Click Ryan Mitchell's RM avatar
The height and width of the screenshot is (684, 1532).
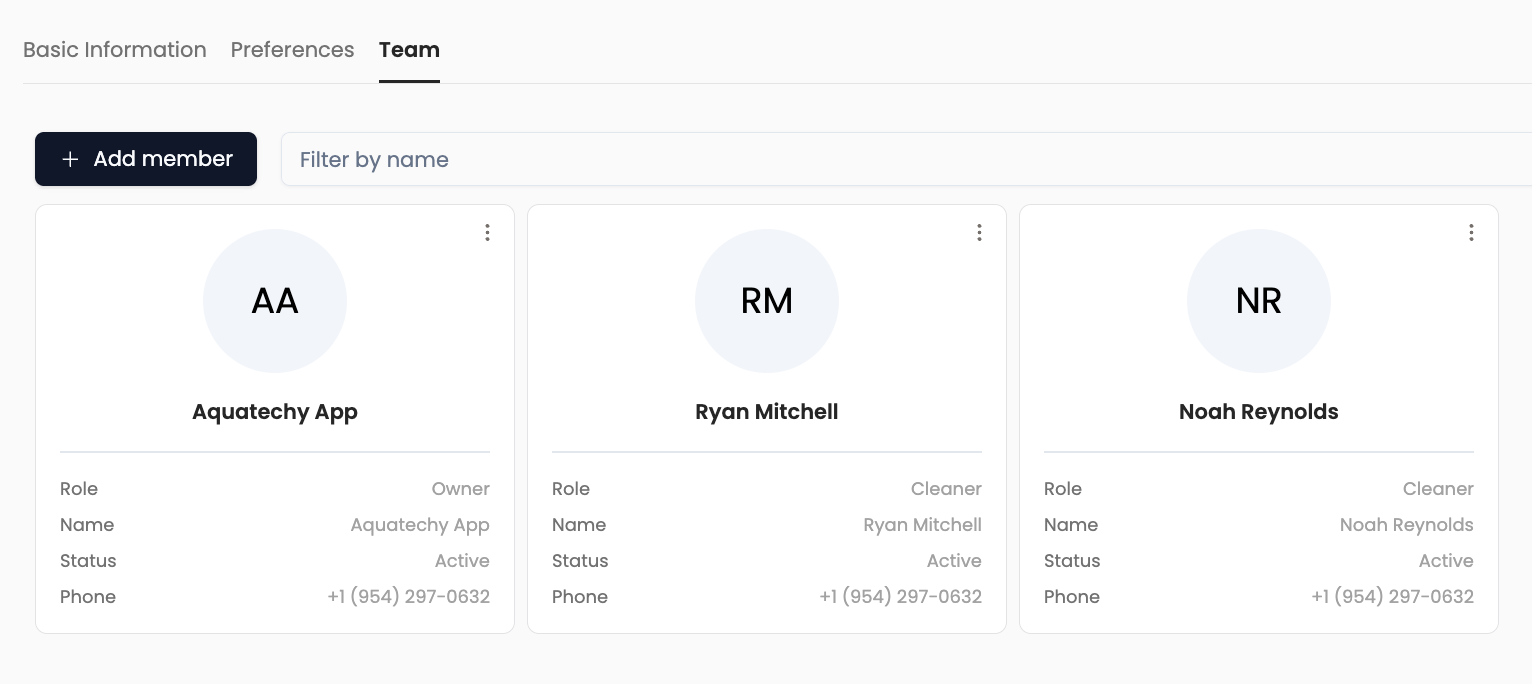767,301
